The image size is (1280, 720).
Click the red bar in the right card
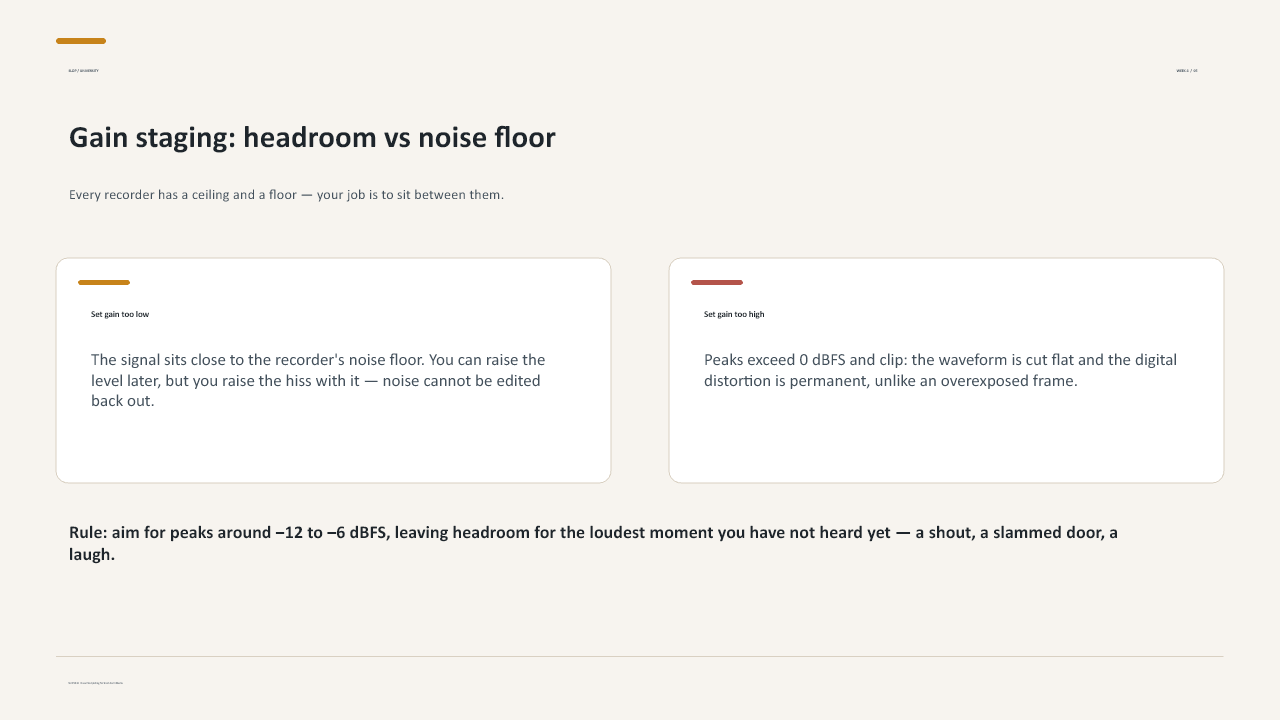717,283
